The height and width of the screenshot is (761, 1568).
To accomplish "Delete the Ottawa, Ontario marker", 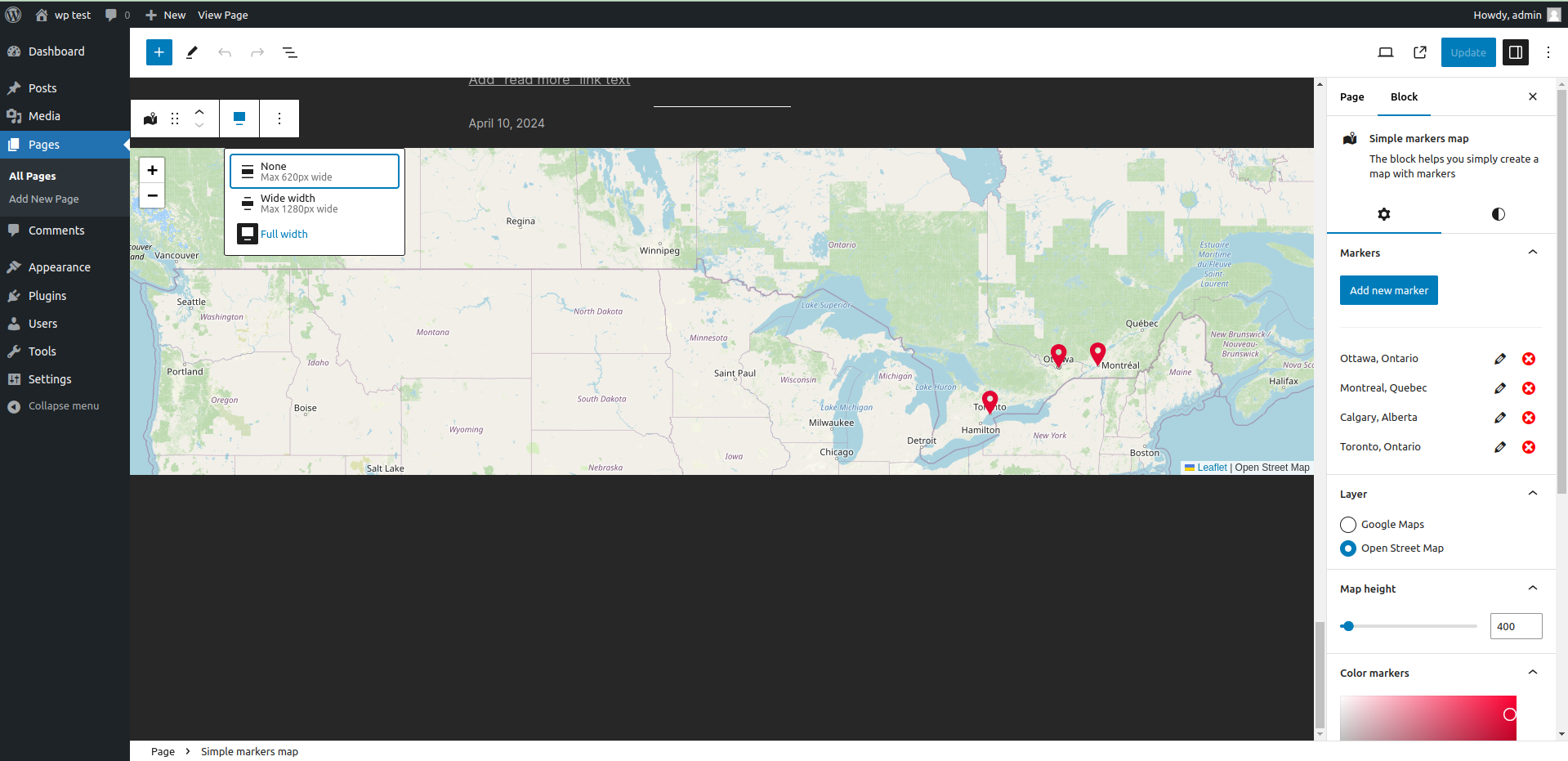I will 1529,359.
